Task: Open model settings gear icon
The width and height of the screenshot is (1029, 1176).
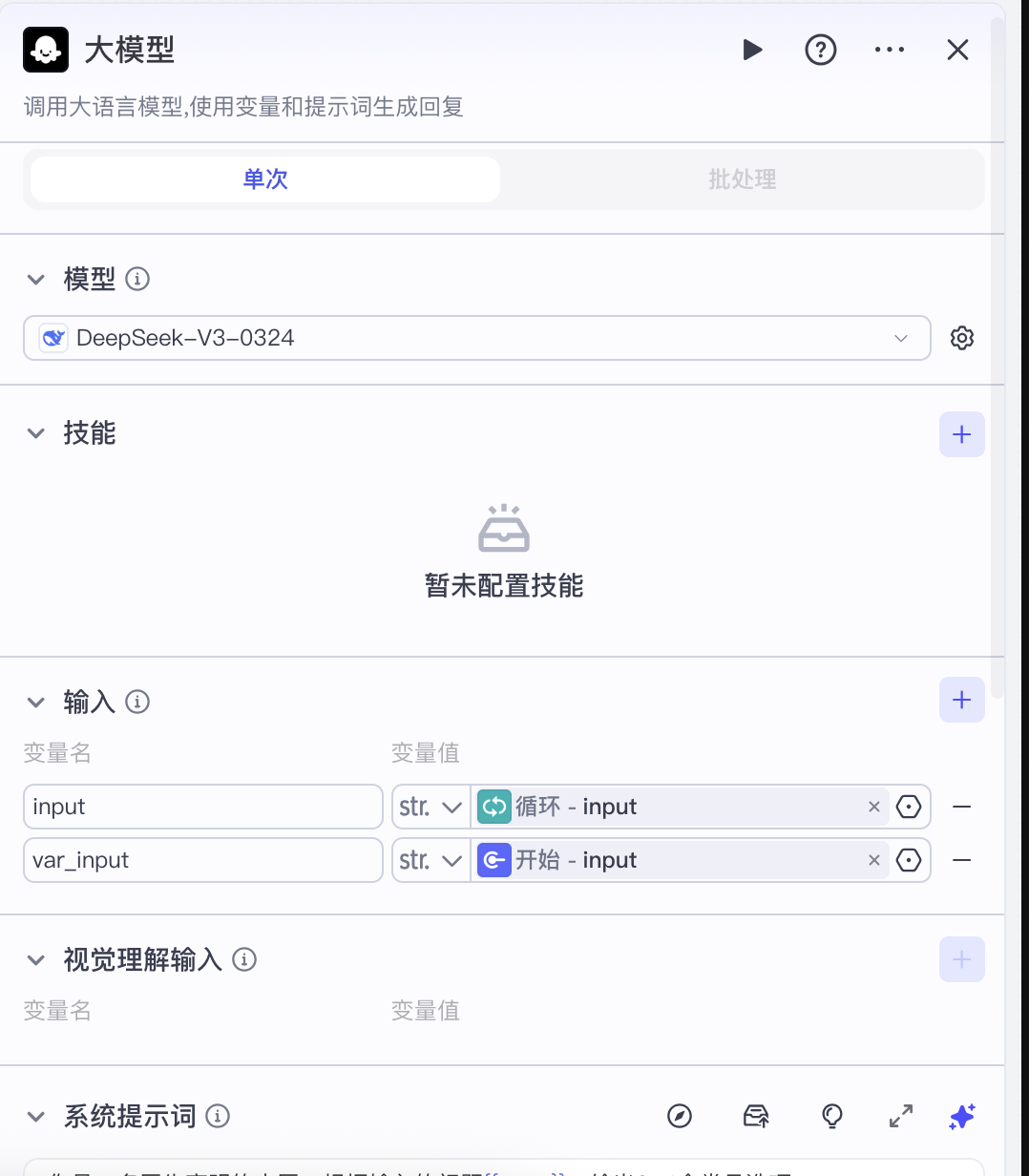Action: pos(962,338)
